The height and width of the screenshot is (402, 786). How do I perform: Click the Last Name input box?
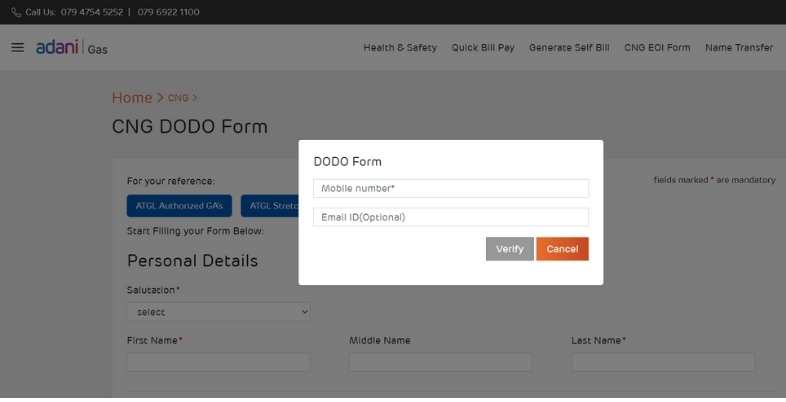(662, 362)
